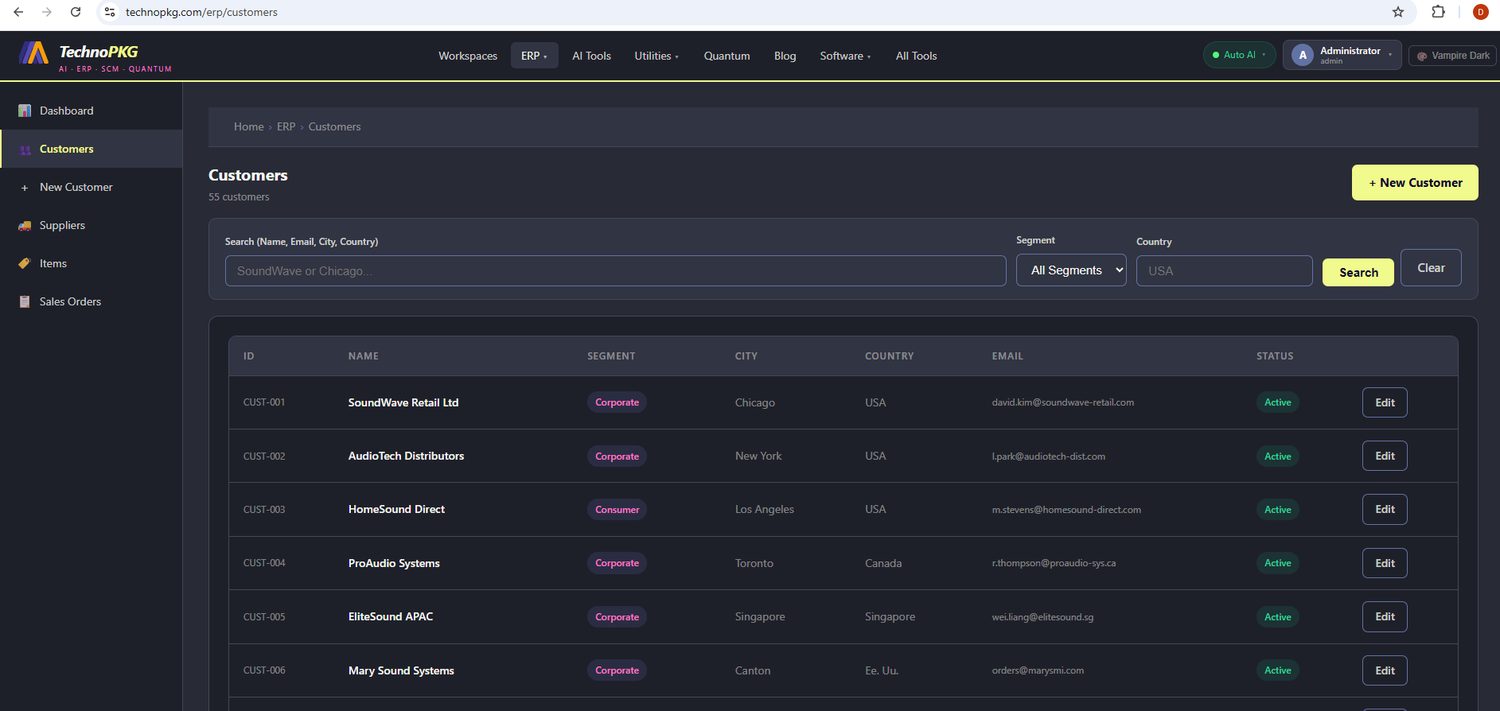Toggle the Auto AI indicator

click(1239, 55)
